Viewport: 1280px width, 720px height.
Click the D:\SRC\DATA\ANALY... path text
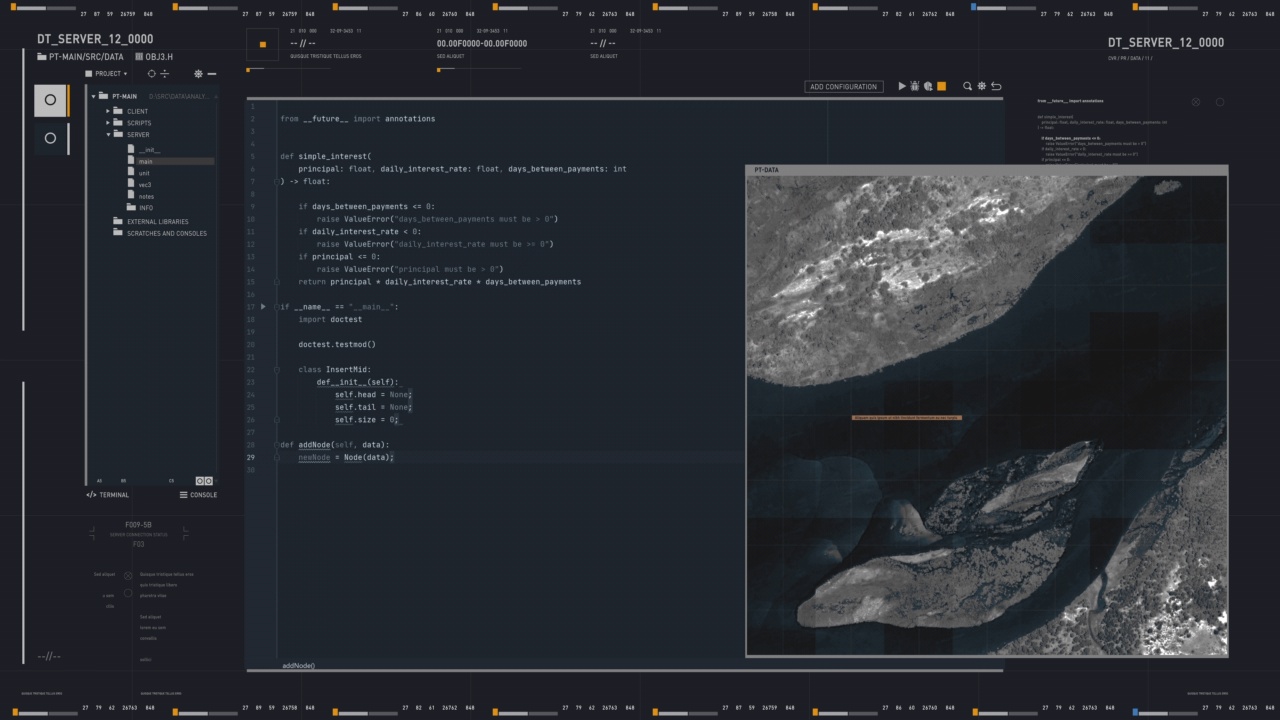[x=179, y=97]
